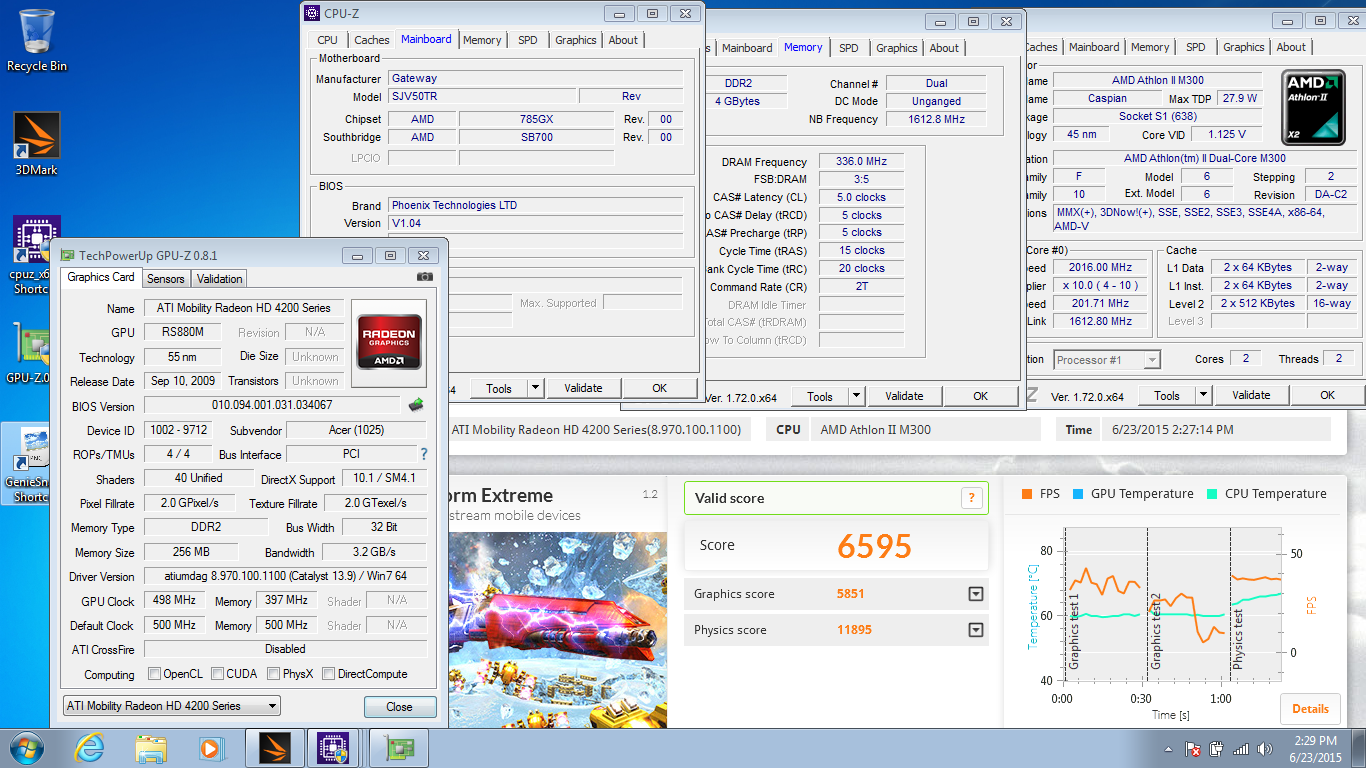Enable the DirectCompute checkbox in GPU-Z
1366x768 pixels.
tap(329, 674)
